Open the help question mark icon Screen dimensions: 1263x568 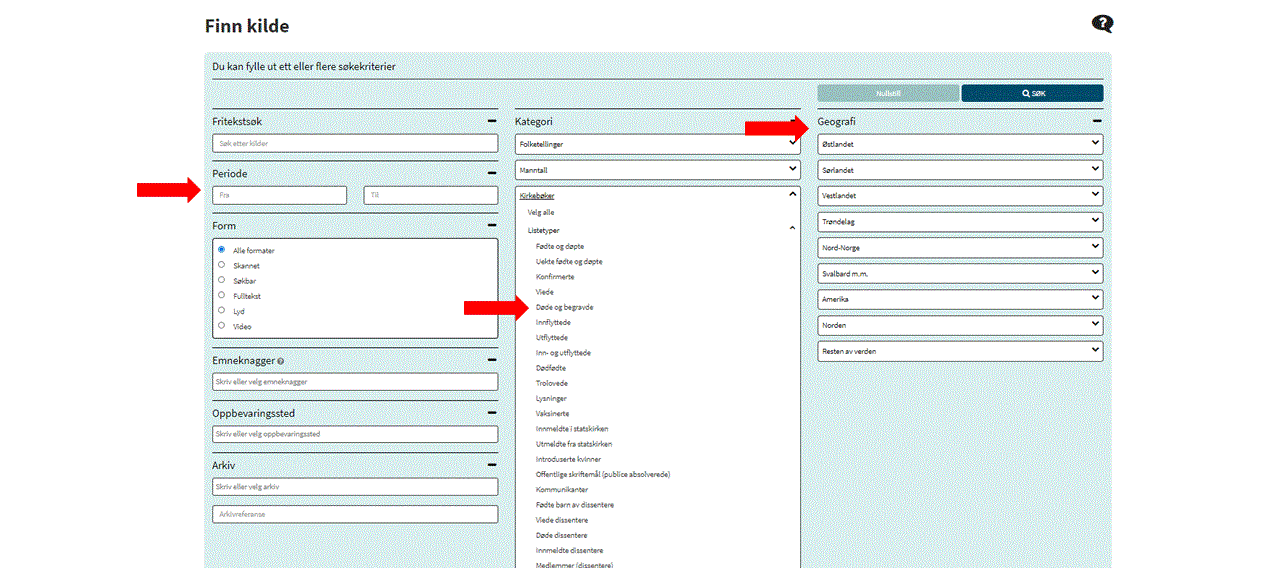(x=1102, y=25)
